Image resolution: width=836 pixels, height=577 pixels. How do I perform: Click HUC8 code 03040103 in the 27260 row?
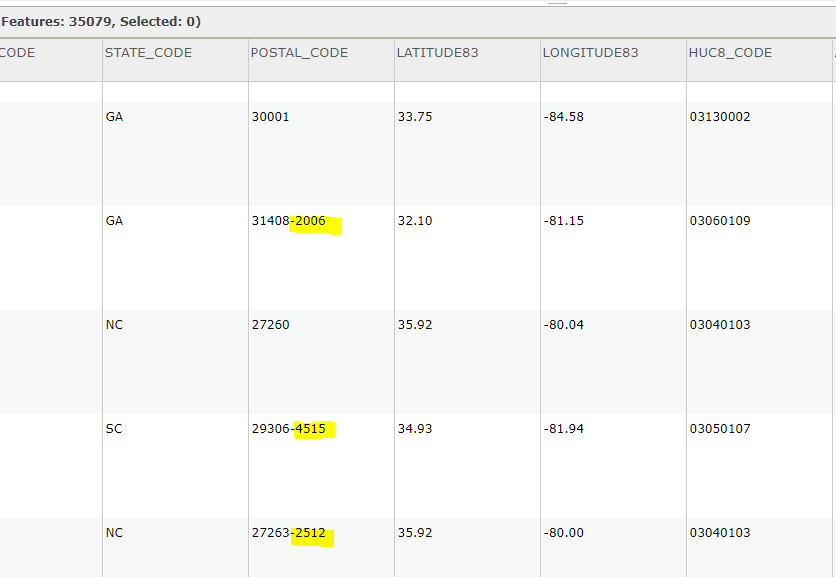point(720,325)
